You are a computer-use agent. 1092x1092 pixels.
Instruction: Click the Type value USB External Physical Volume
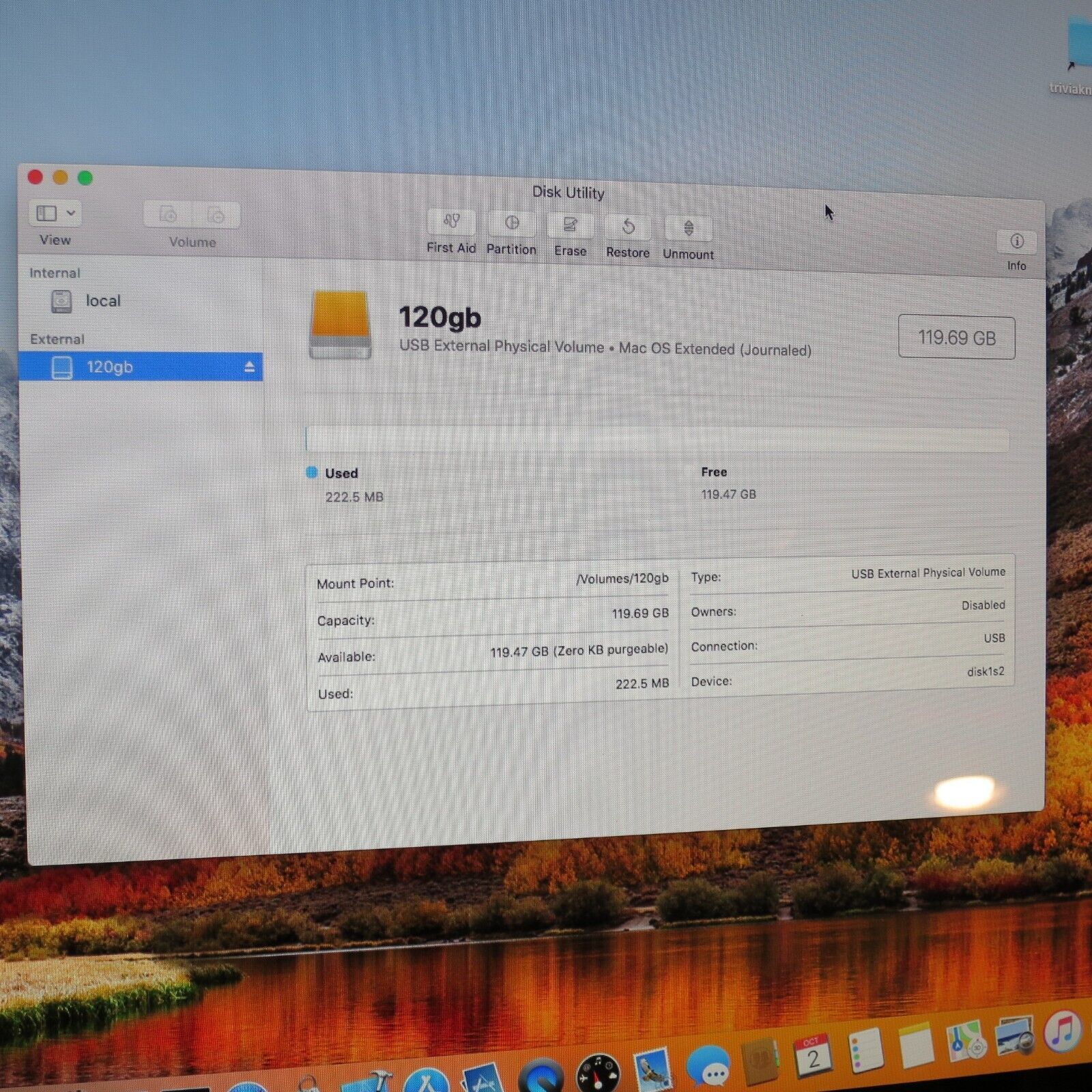928,573
